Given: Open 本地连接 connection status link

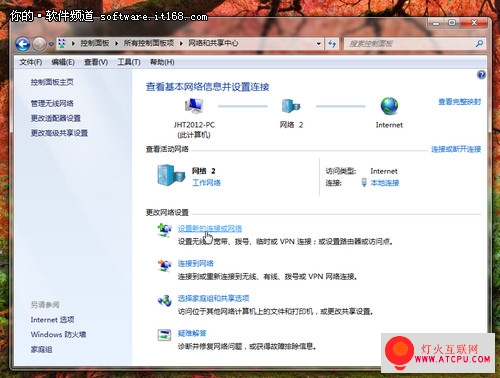Looking at the screenshot, I should click(385, 183).
